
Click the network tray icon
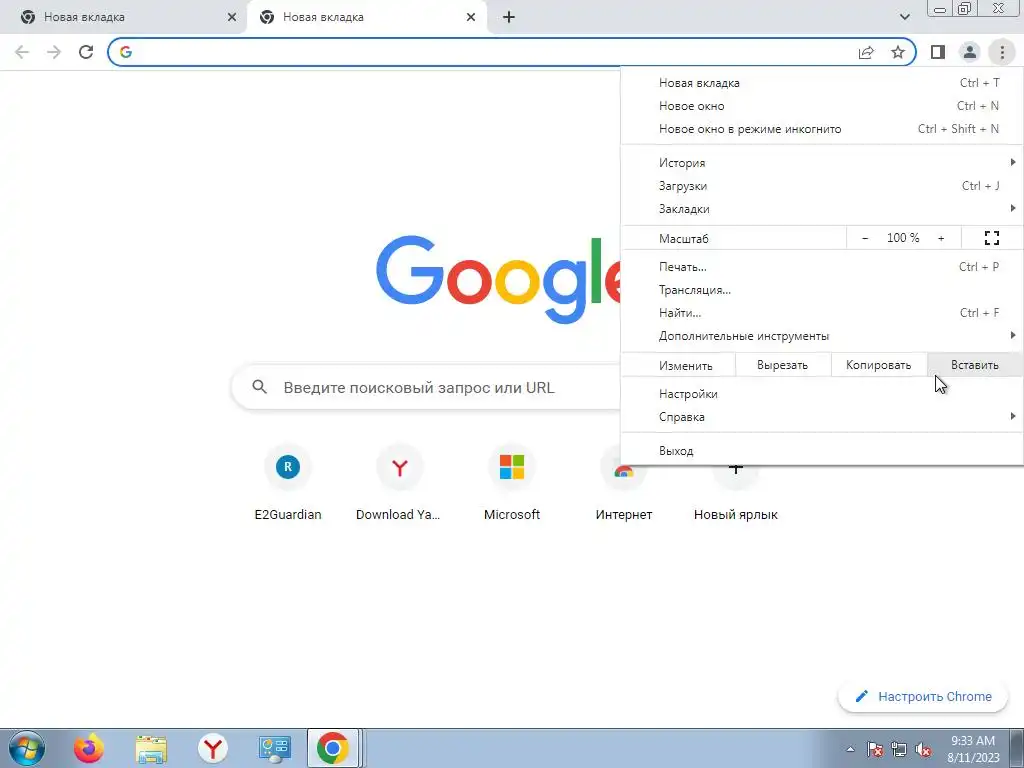[899, 749]
